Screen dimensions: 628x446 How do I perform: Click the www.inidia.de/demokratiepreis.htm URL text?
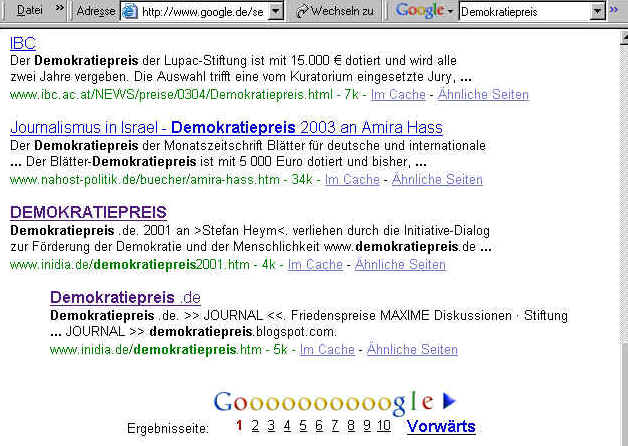(156, 350)
